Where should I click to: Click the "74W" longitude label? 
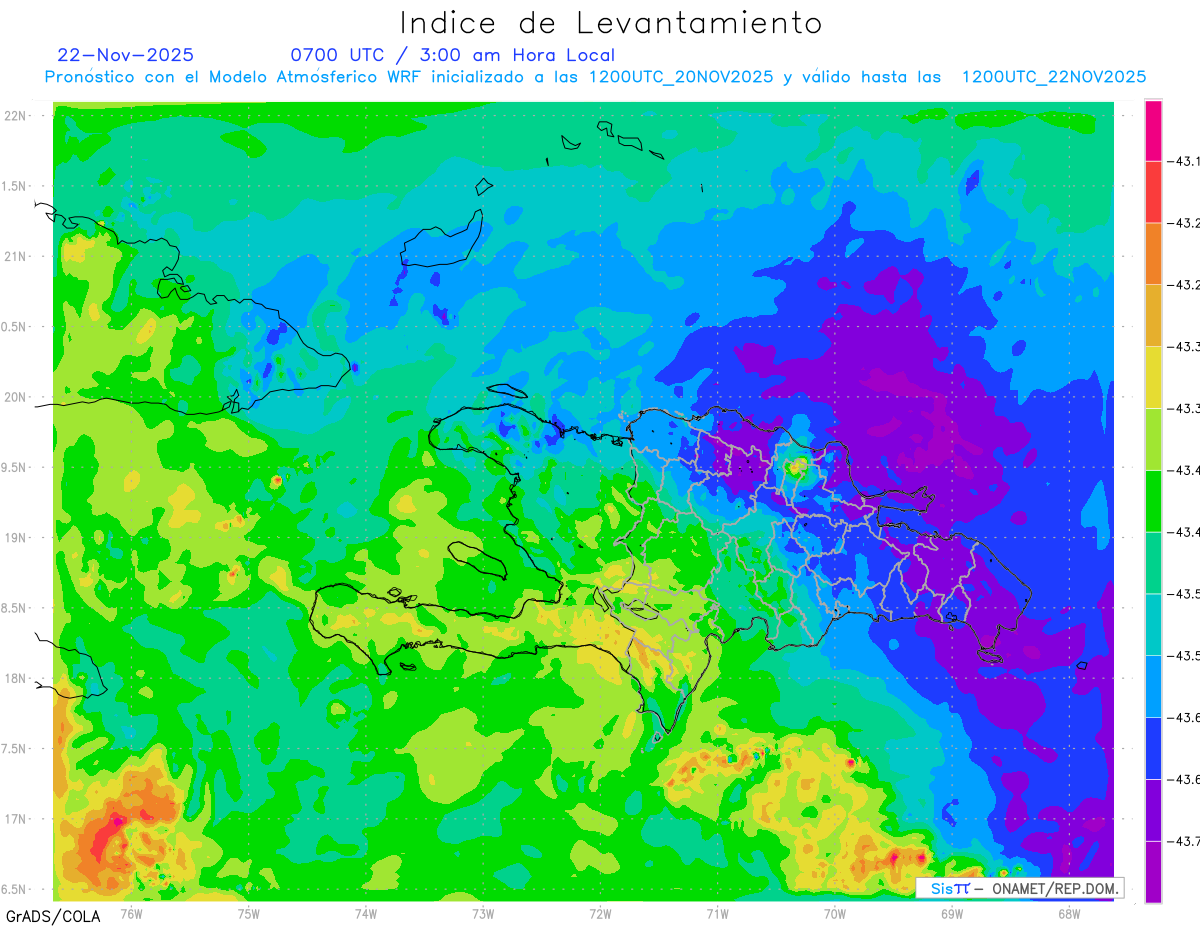pos(366,912)
